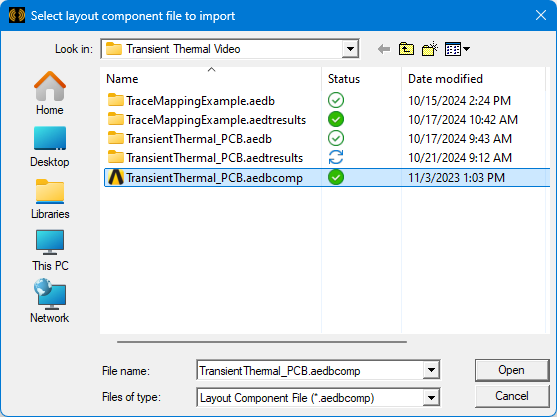
Task: Open This PC location
Action: pos(50,250)
